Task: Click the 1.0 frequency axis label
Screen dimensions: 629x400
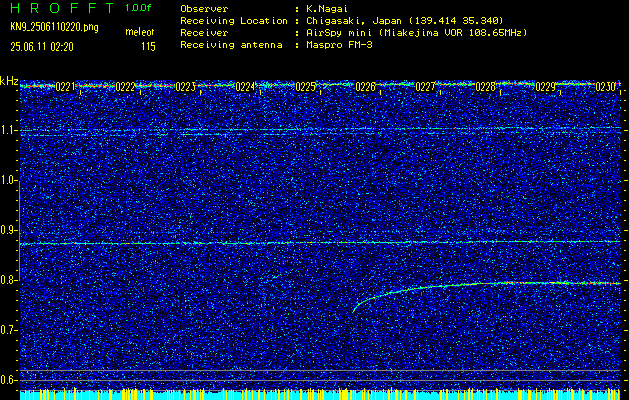Action: 8,180
